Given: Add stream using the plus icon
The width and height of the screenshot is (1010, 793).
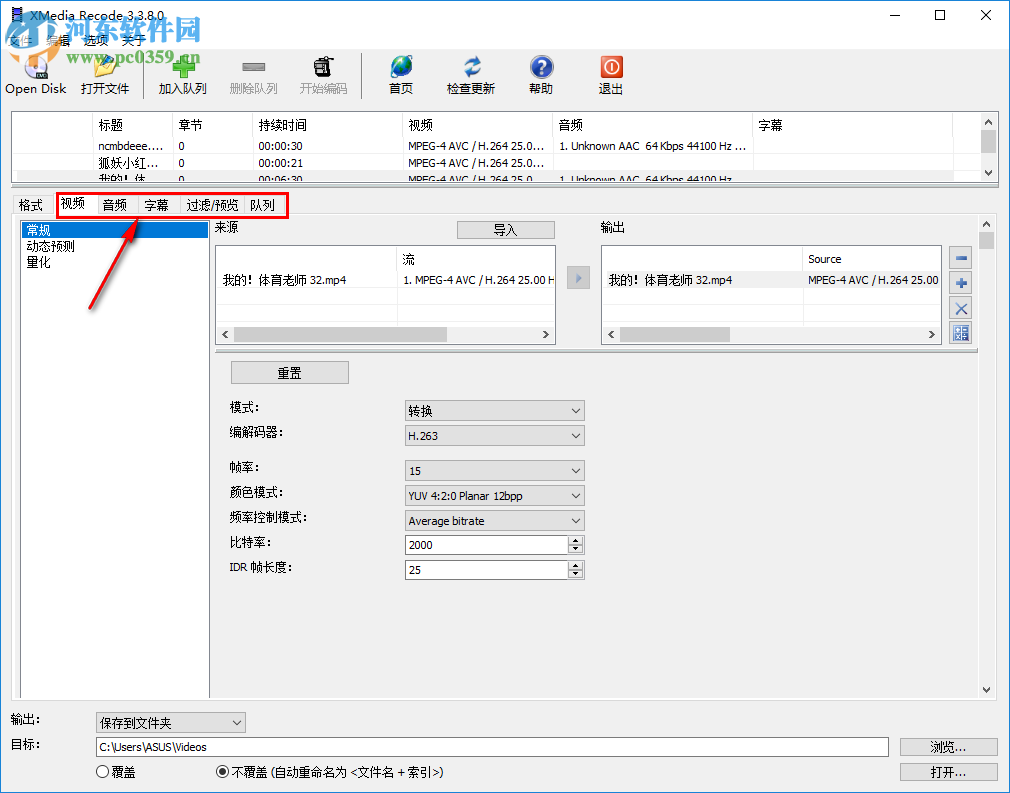Looking at the screenshot, I should [x=960, y=282].
